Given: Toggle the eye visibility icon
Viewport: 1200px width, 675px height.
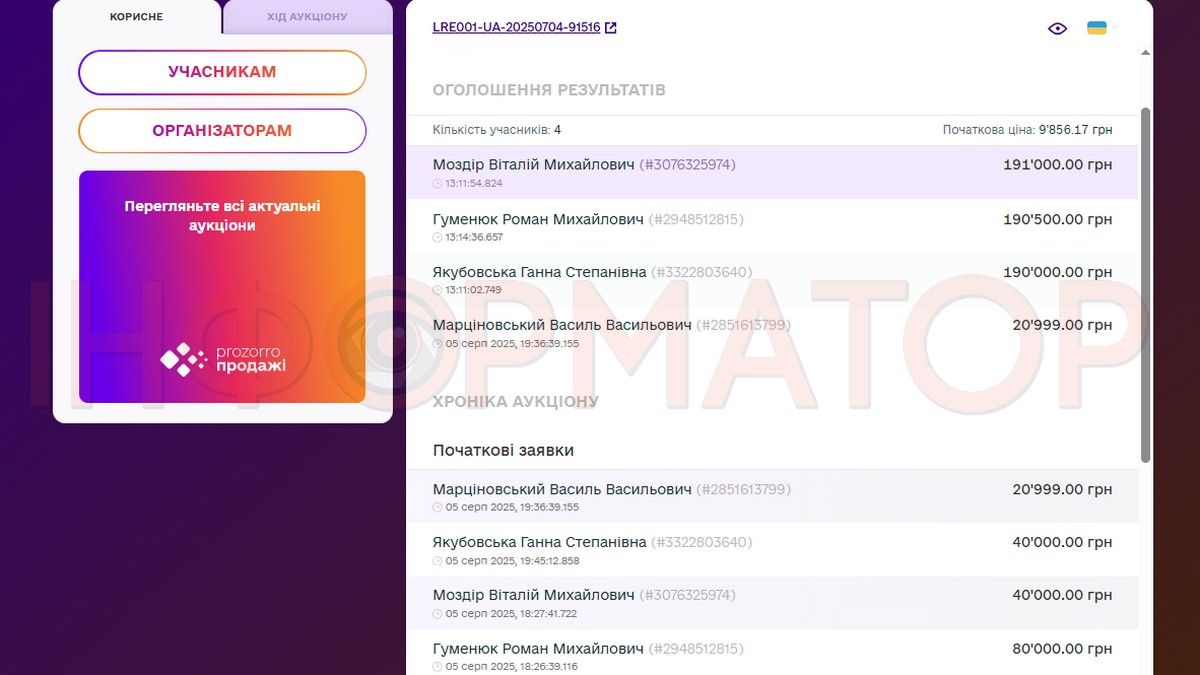Looking at the screenshot, I should click(1057, 28).
